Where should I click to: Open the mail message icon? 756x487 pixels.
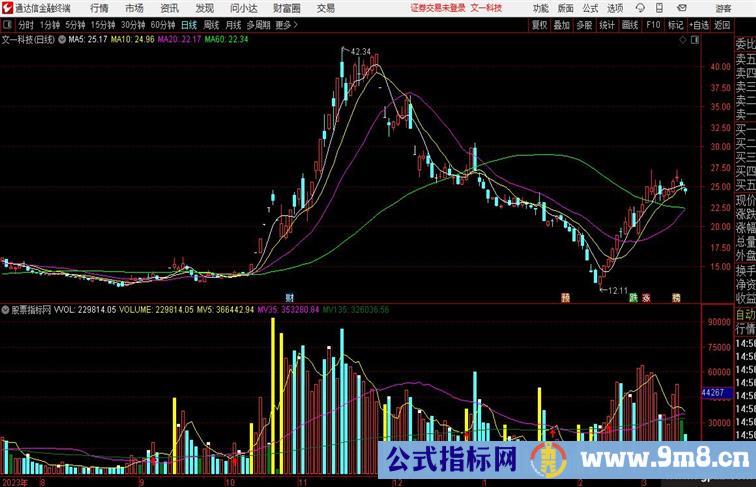click(x=681, y=8)
